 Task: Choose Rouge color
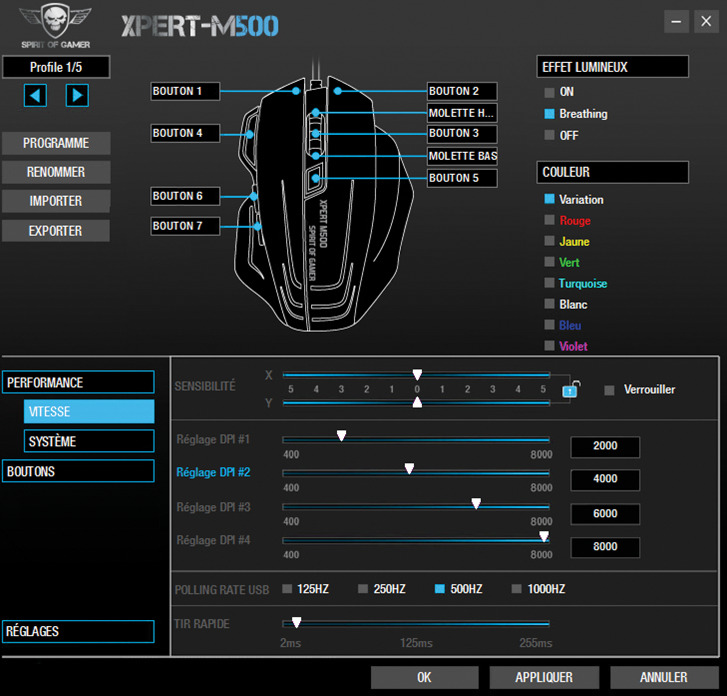(549, 220)
